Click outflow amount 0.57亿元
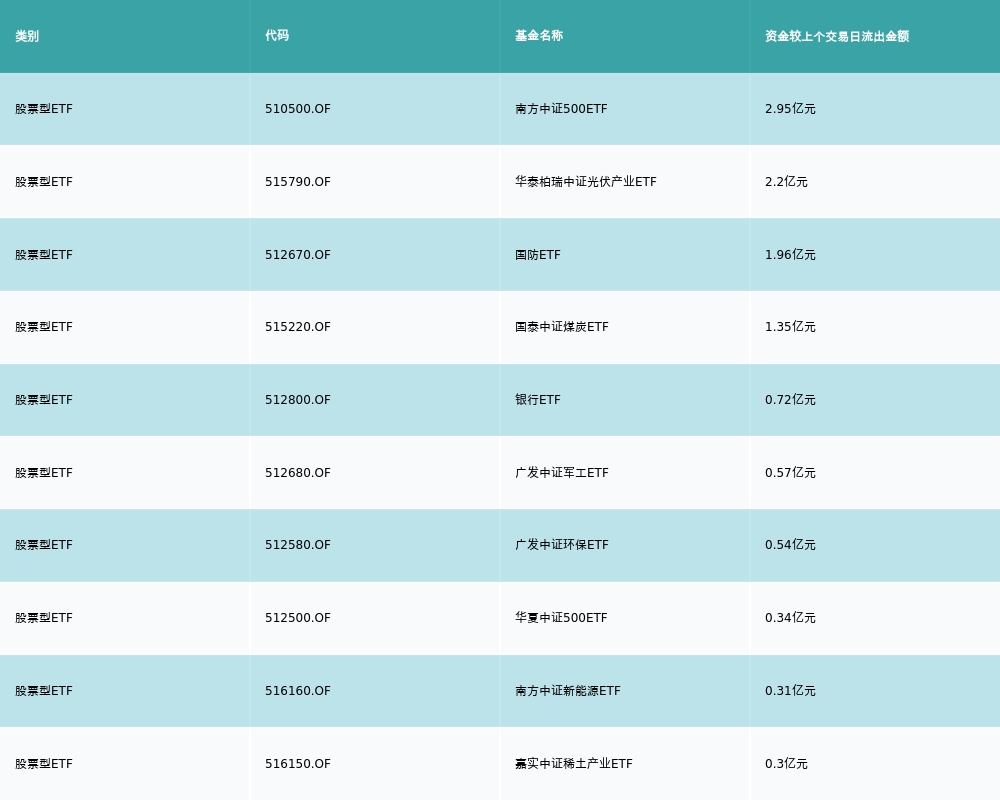Image resolution: width=1000 pixels, height=800 pixels. 790,473
